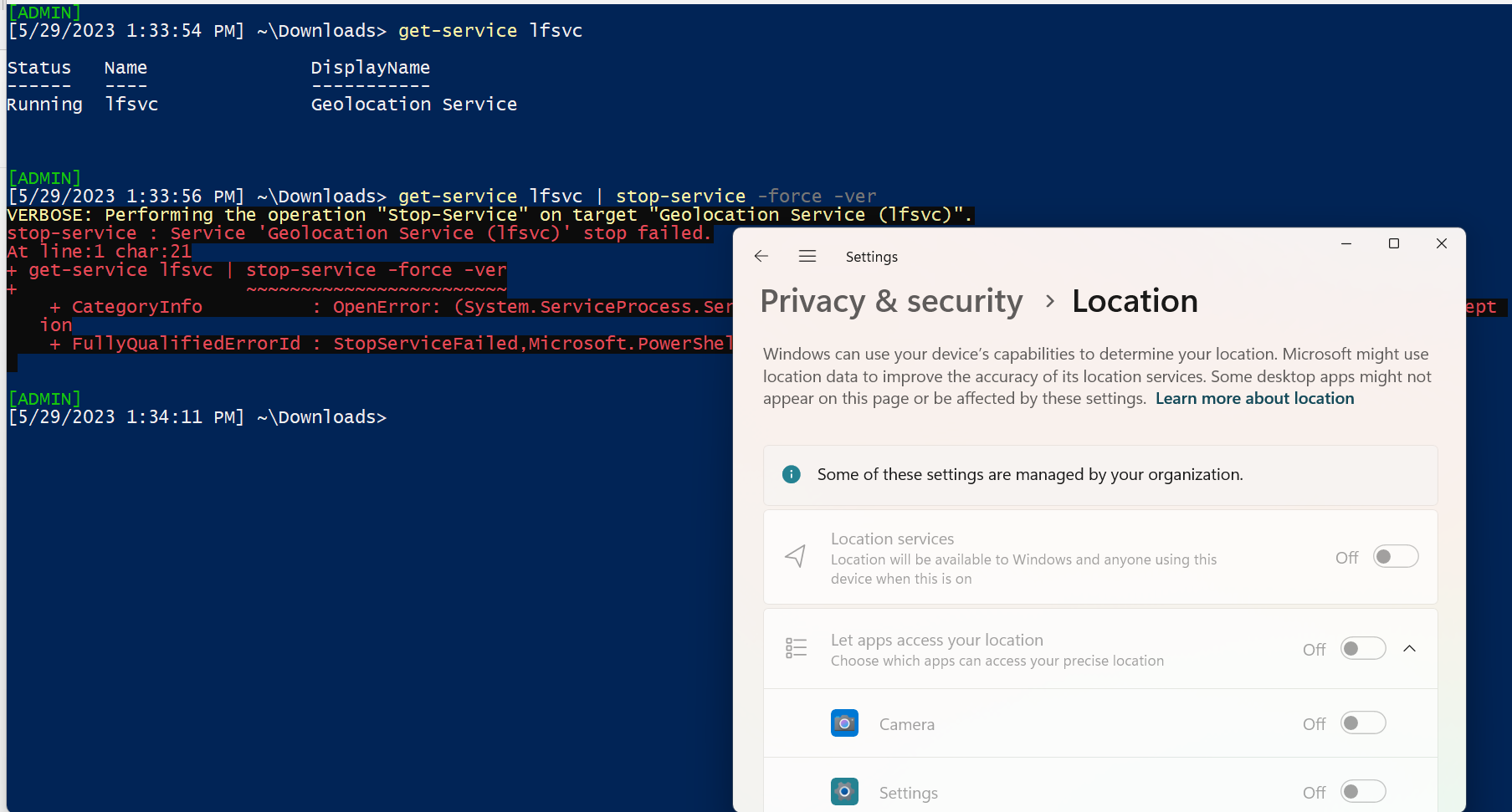Screen dimensions: 1512x812
Task: Click the CategoryInfo error line in PowerShell
Action: [390, 307]
